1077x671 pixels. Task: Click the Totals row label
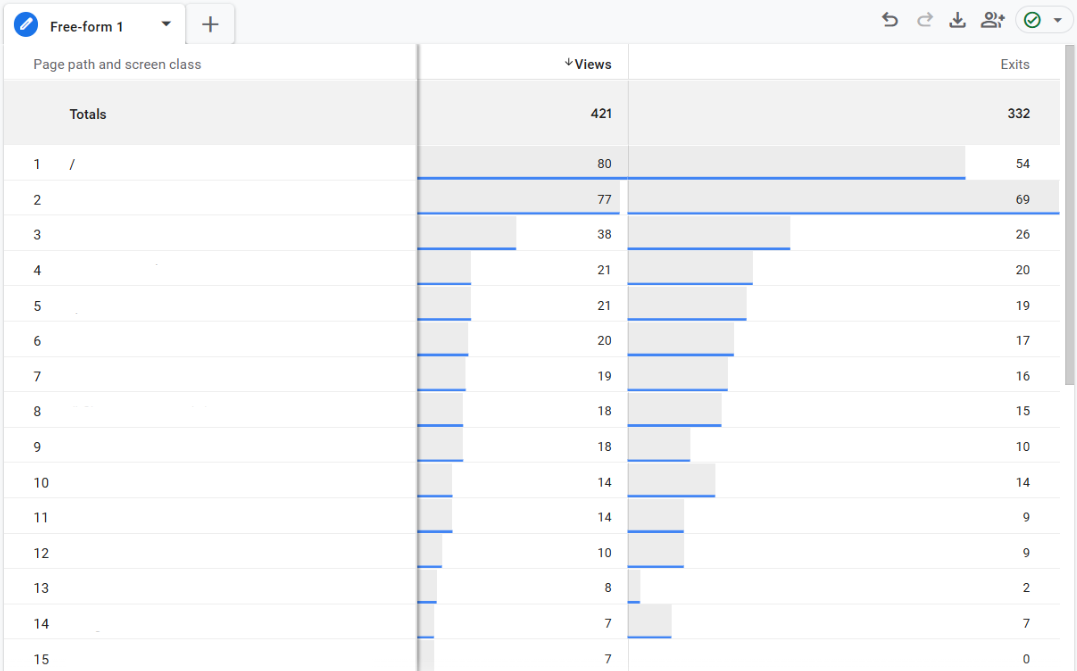87,114
